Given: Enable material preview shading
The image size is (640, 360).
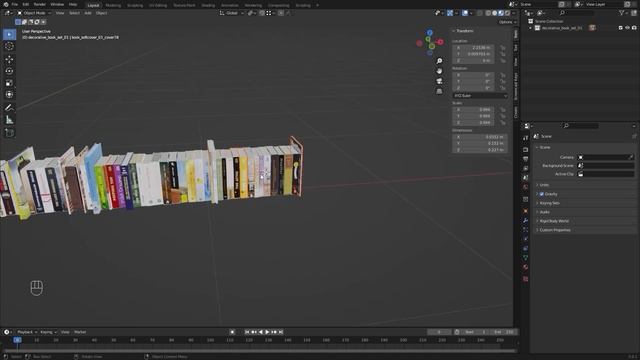Looking at the screenshot, I should click(501, 13).
